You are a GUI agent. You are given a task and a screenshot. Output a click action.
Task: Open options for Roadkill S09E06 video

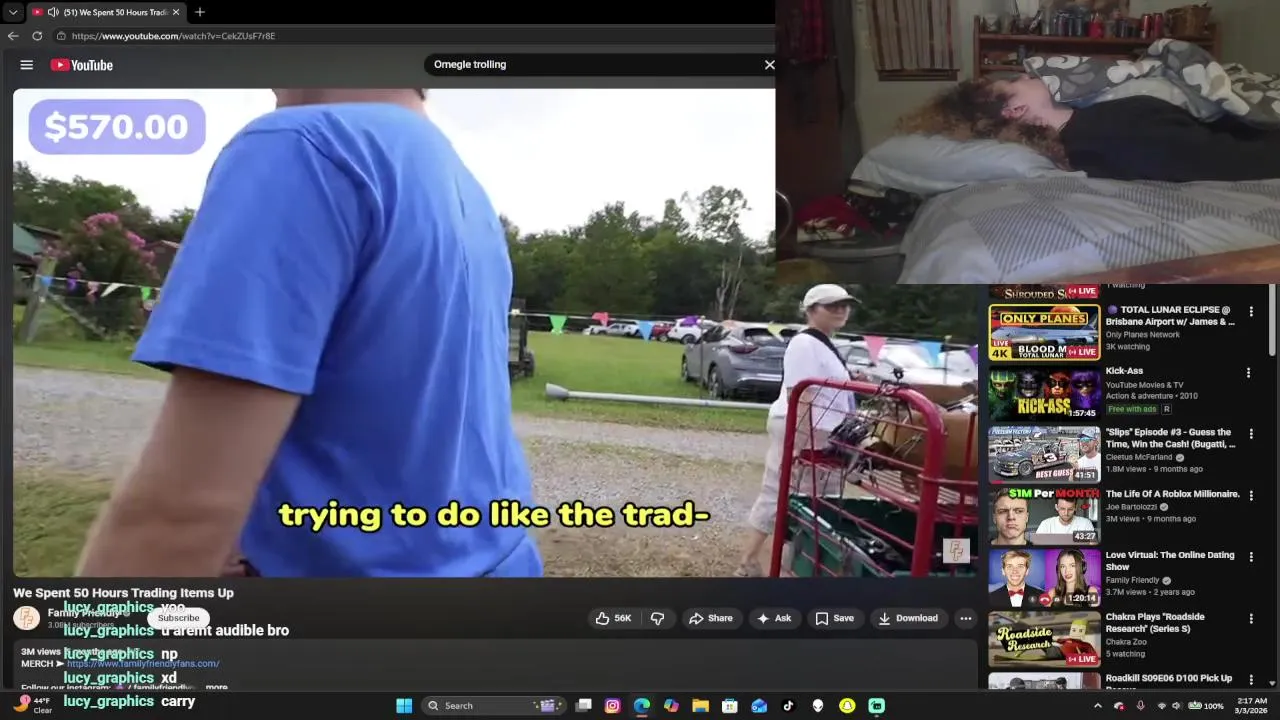1250,680
